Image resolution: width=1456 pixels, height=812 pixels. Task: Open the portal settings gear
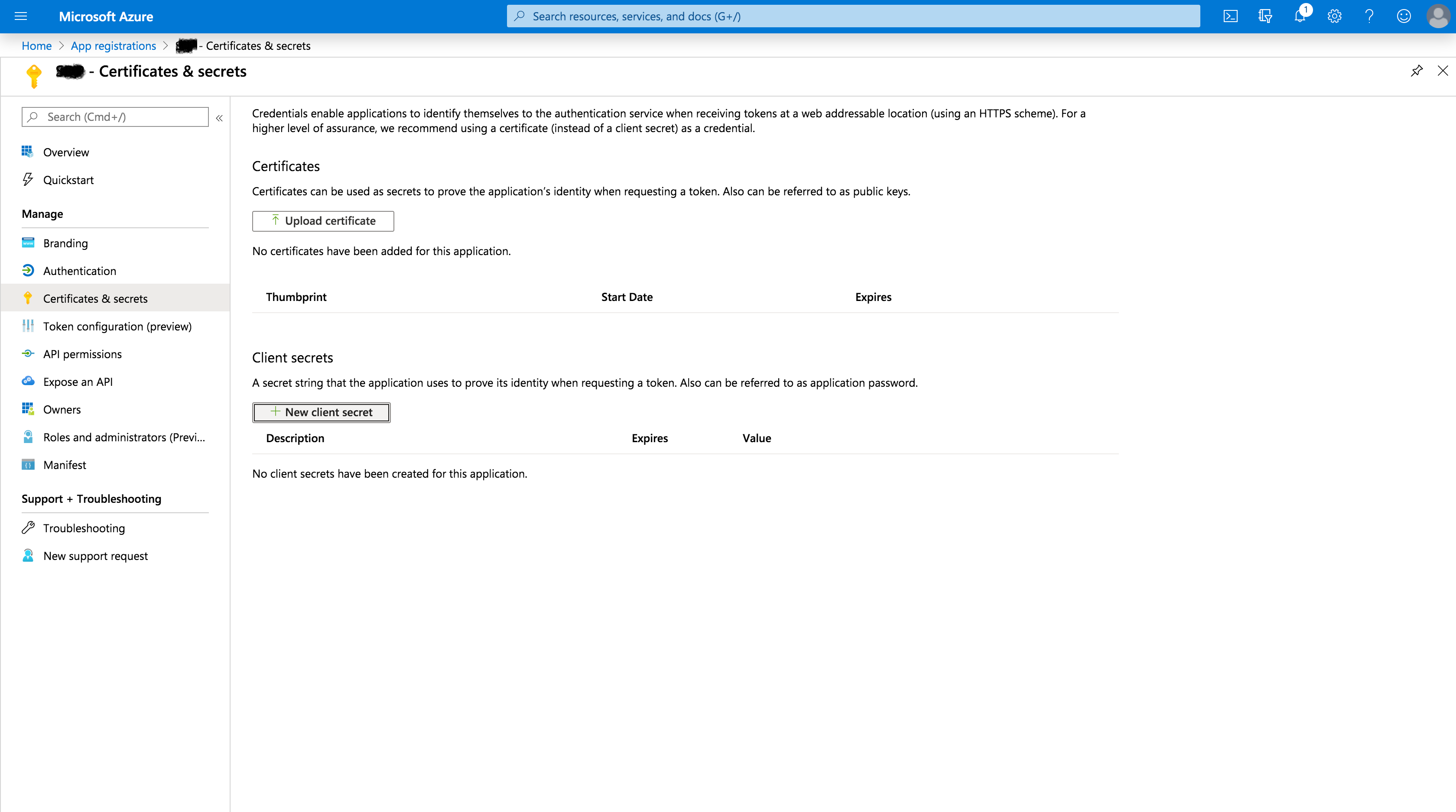[1335, 16]
